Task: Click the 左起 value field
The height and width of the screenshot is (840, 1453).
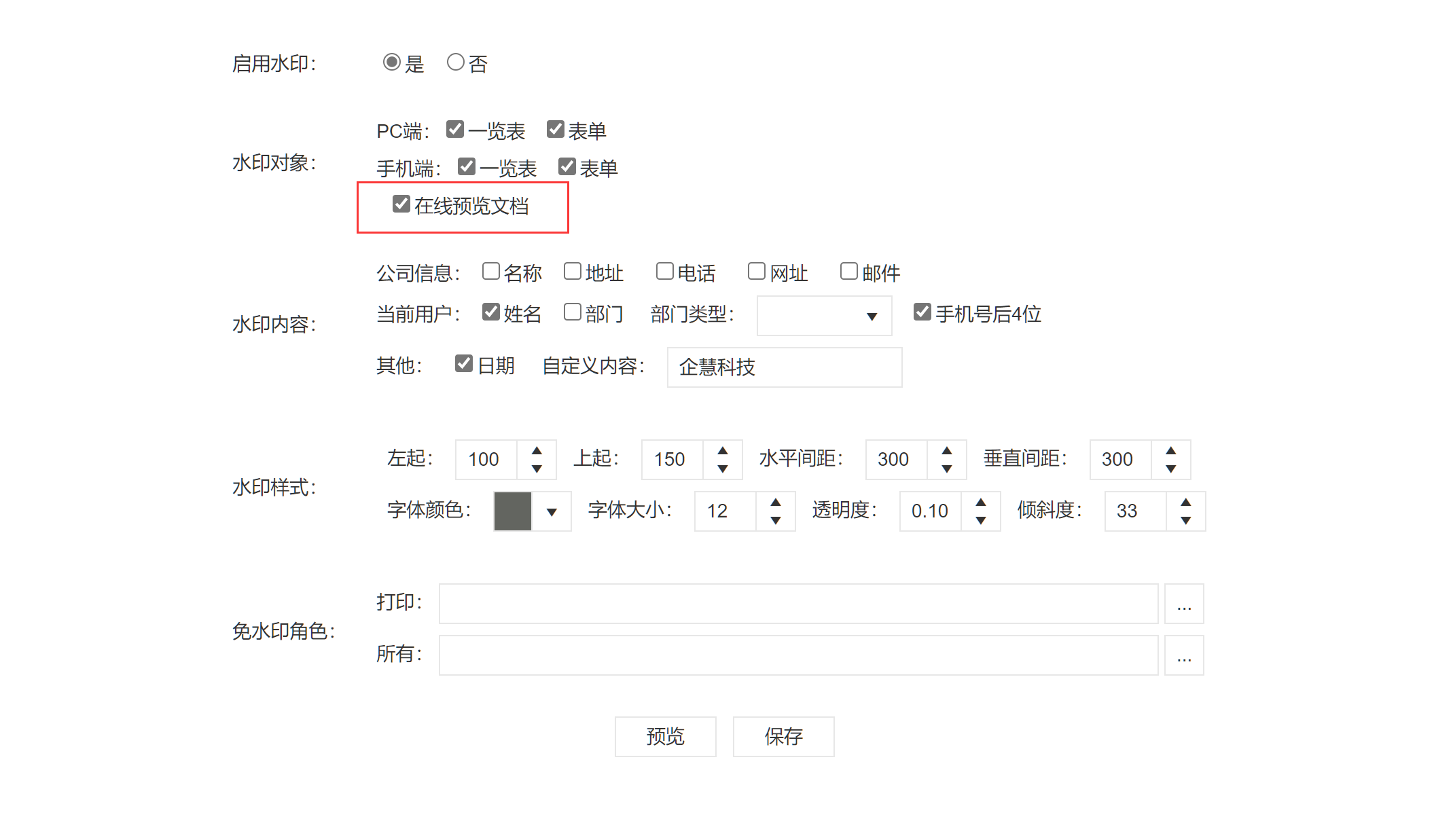Action: pyautogui.click(x=486, y=460)
